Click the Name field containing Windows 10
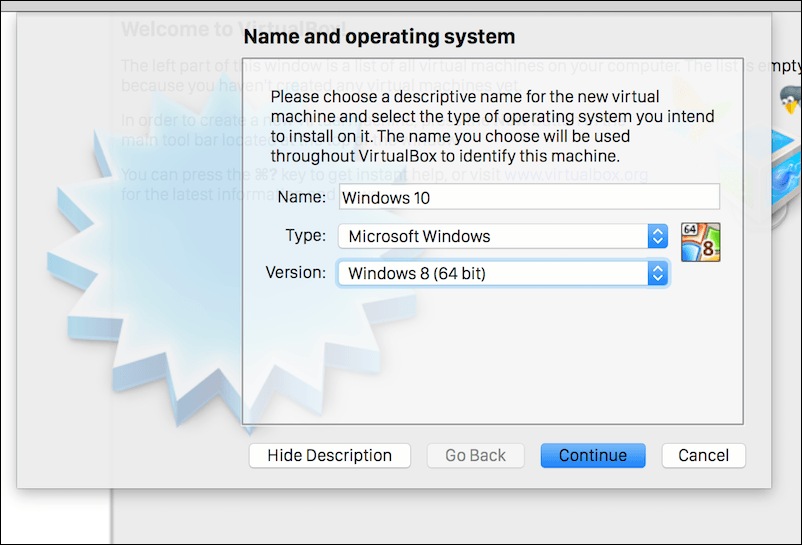Screen dimensions: 802x545 (x=529, y=197)
